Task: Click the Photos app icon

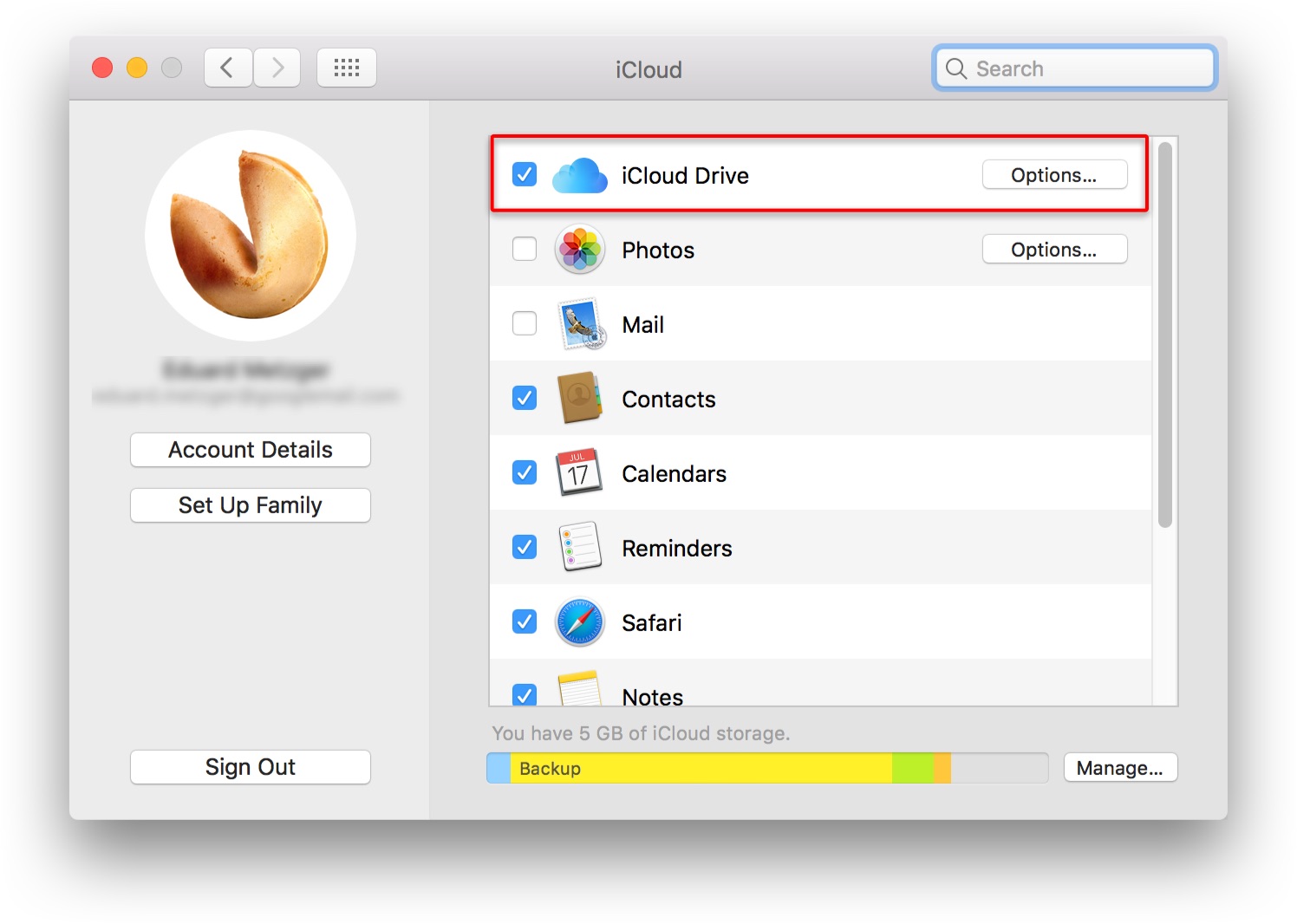Action: click(x=579, y=250)
